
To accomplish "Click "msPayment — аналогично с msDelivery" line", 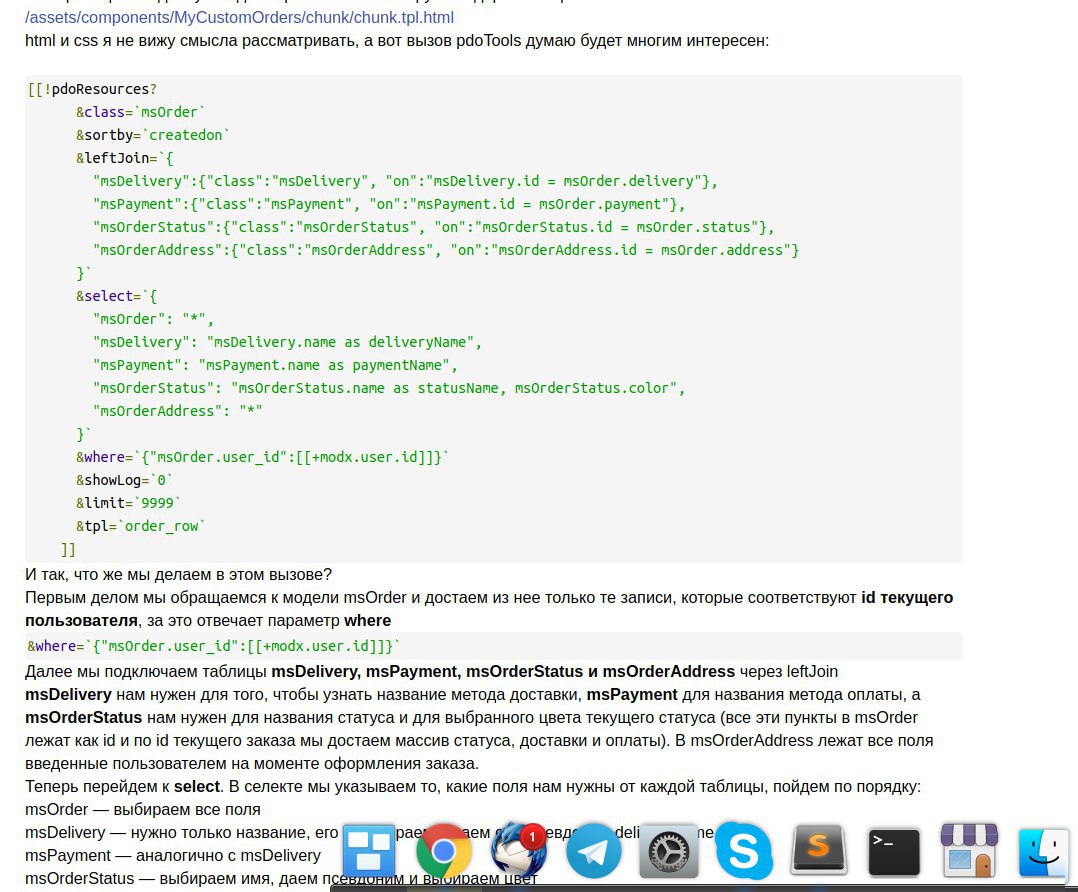I will [x=173, y=856].
